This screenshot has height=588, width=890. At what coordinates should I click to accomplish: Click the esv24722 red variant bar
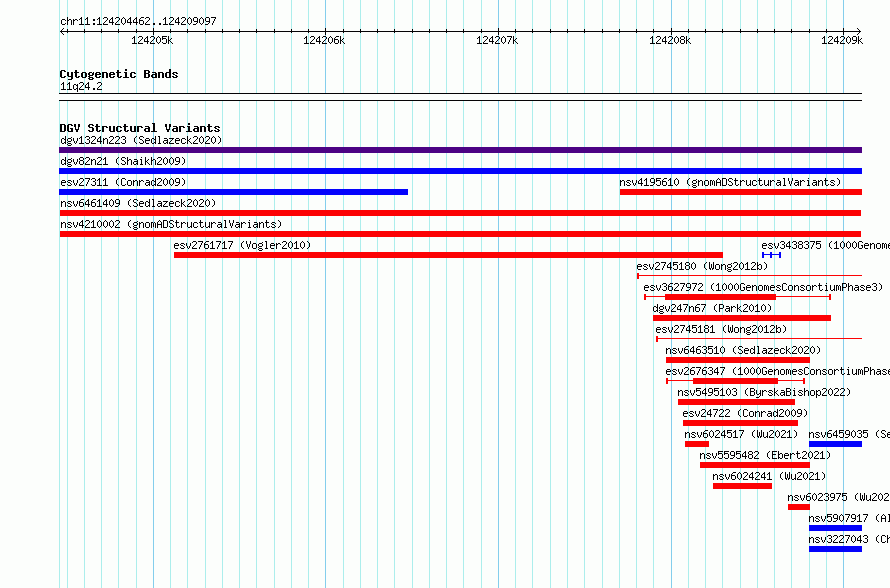pyautogui.click(x=740, y=423)
